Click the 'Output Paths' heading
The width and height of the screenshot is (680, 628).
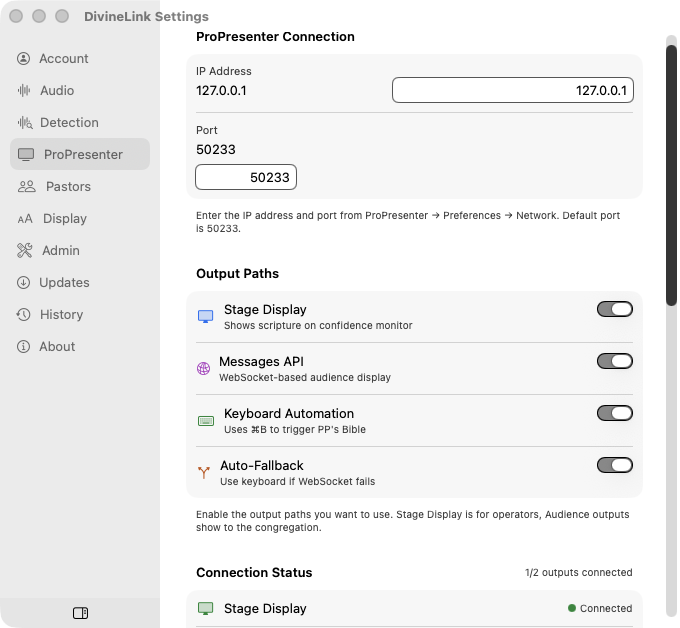238,274
